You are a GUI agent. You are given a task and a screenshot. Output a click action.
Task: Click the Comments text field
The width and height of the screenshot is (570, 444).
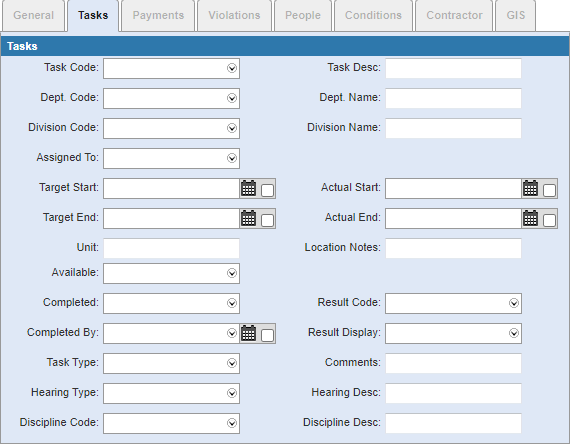point(453,363)
